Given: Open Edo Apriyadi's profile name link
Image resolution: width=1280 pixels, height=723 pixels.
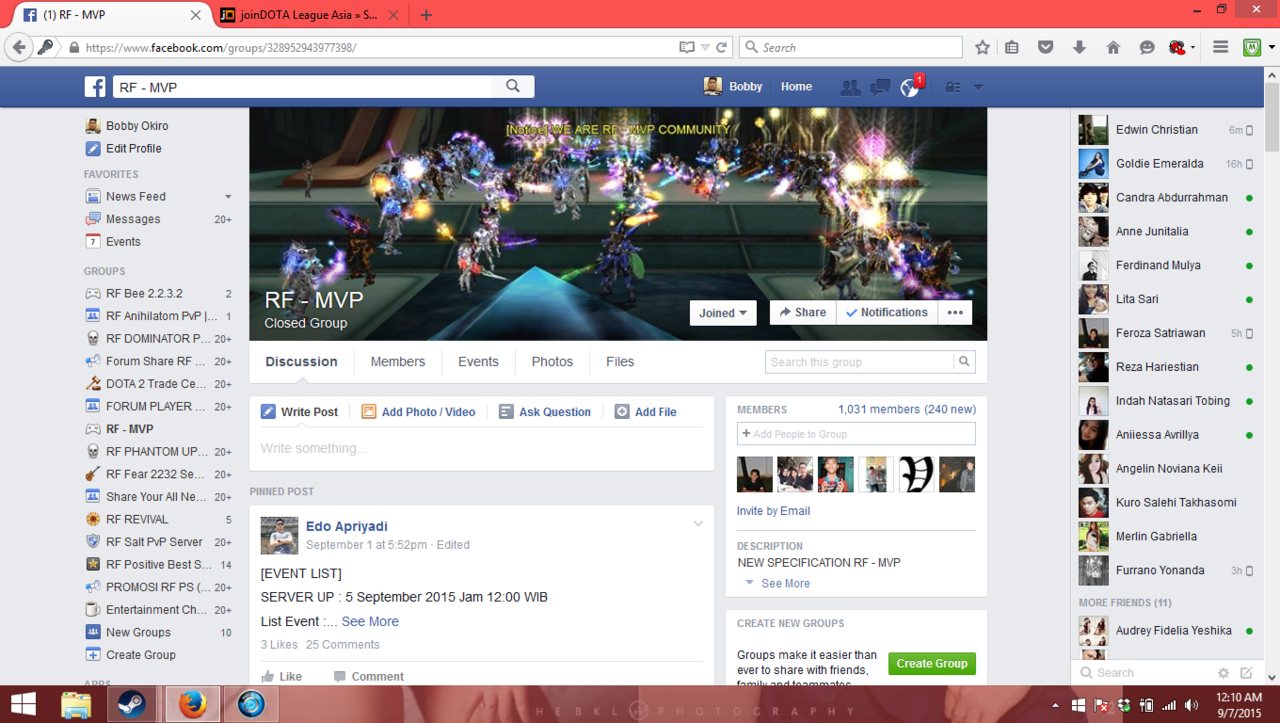Looking at the screenshot, I should (x=347, y=527).
